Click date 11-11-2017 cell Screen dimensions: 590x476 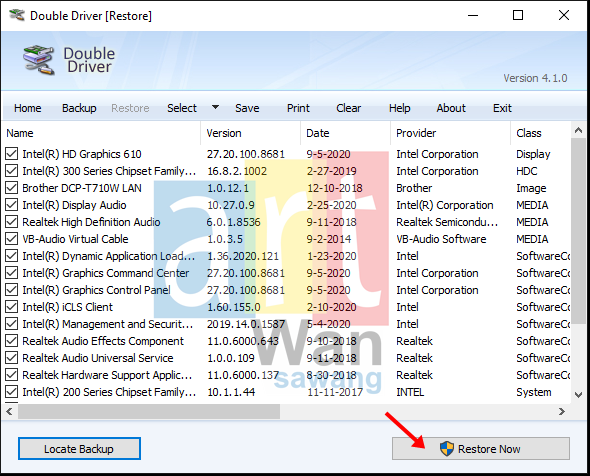click(335, 392)
